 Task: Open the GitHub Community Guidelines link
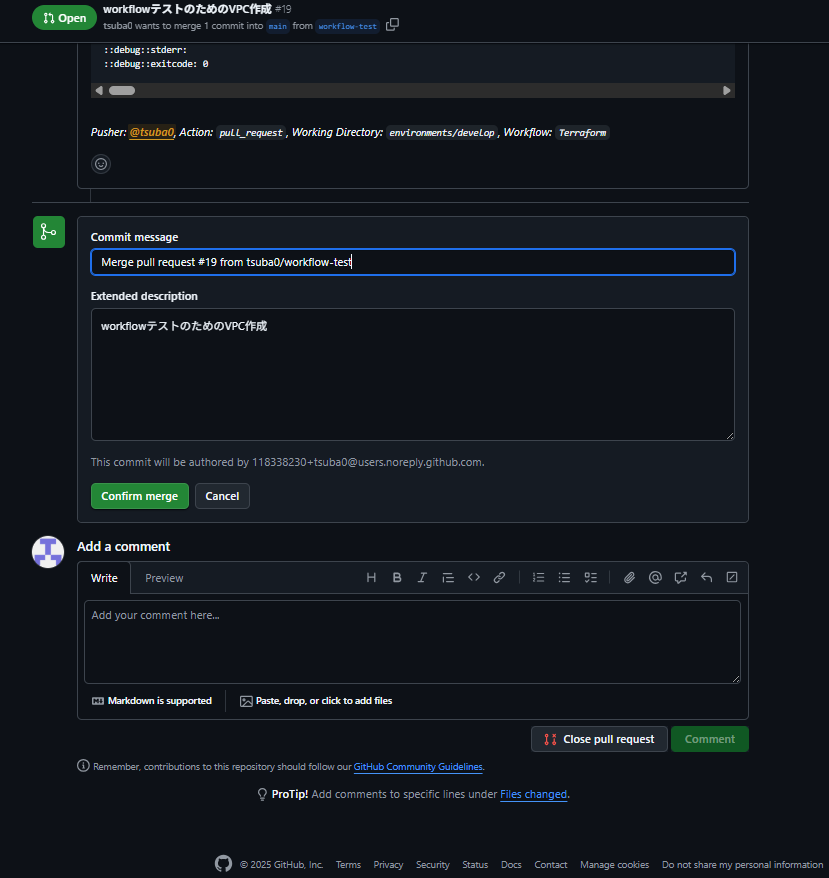click(418, 766)
